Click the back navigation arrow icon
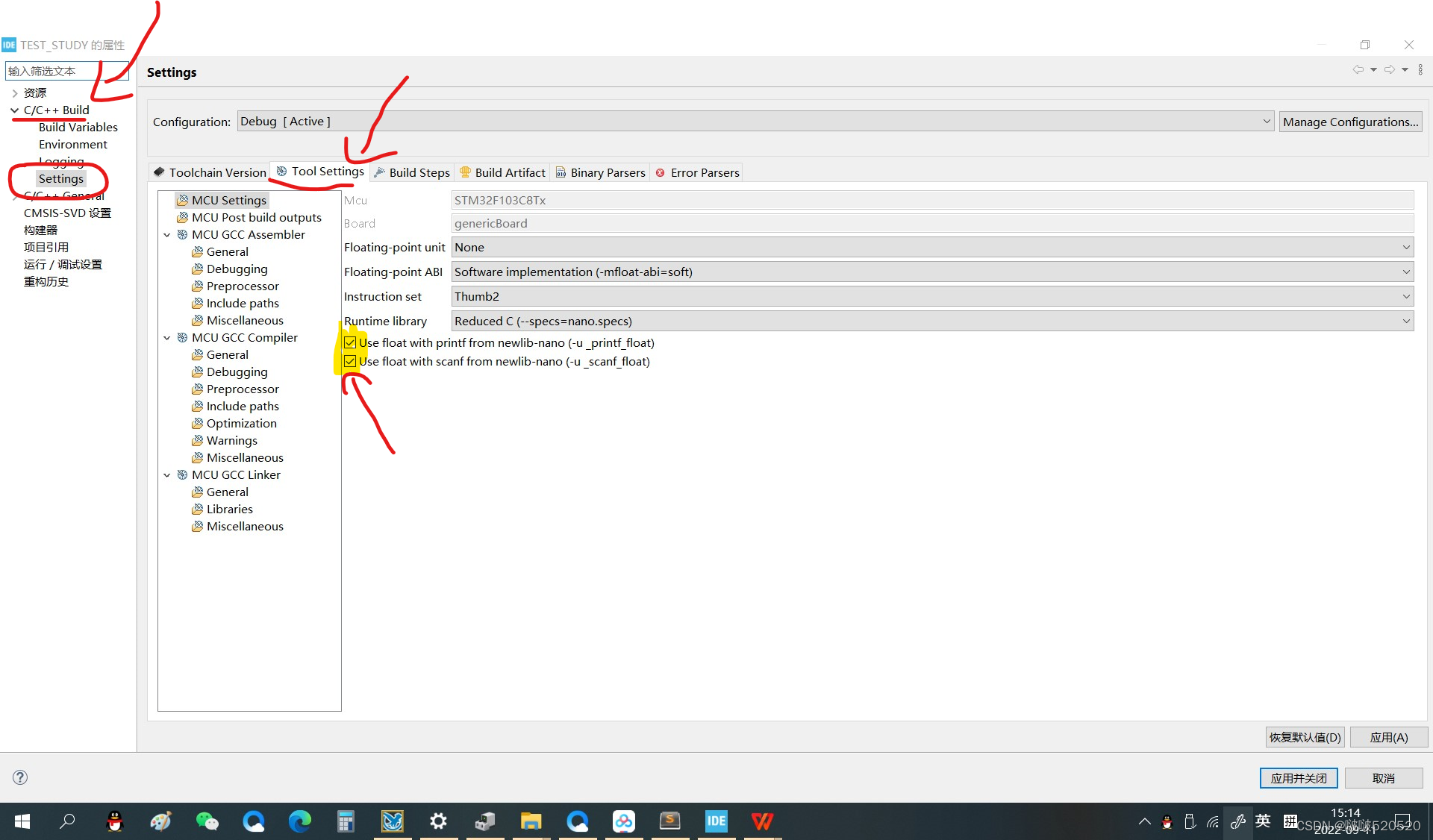Screen dimensions: 1433x840 coord(1358,69)
